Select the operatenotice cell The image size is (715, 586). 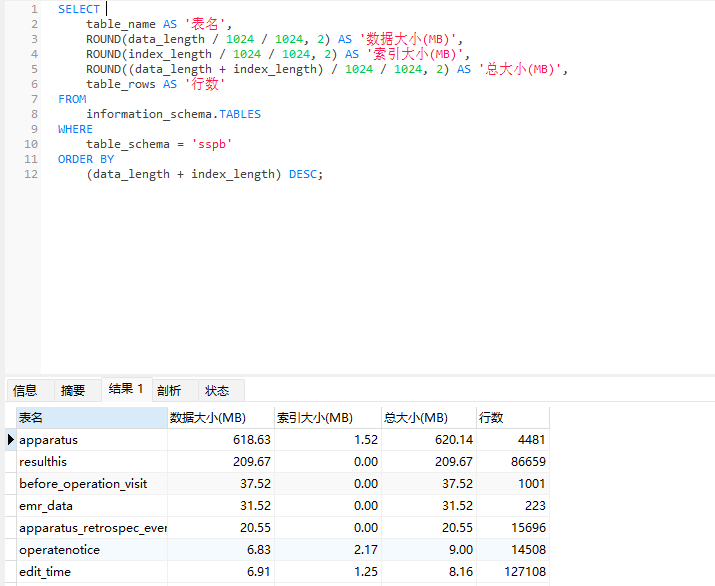92,550
